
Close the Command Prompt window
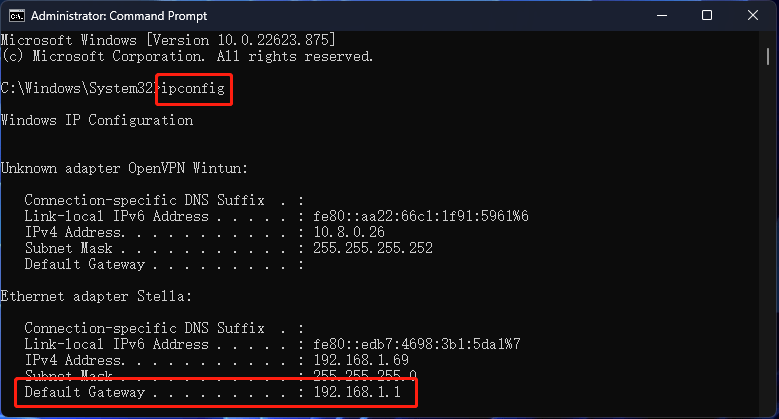pyautogui.click(x=750, y=16)
